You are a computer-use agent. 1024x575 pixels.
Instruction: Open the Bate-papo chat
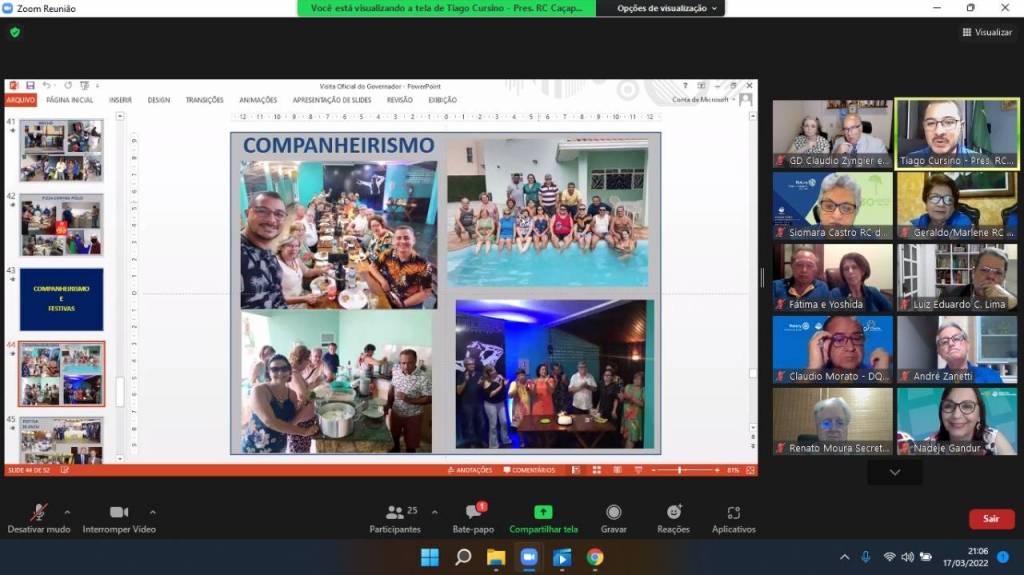click(473, 518)
